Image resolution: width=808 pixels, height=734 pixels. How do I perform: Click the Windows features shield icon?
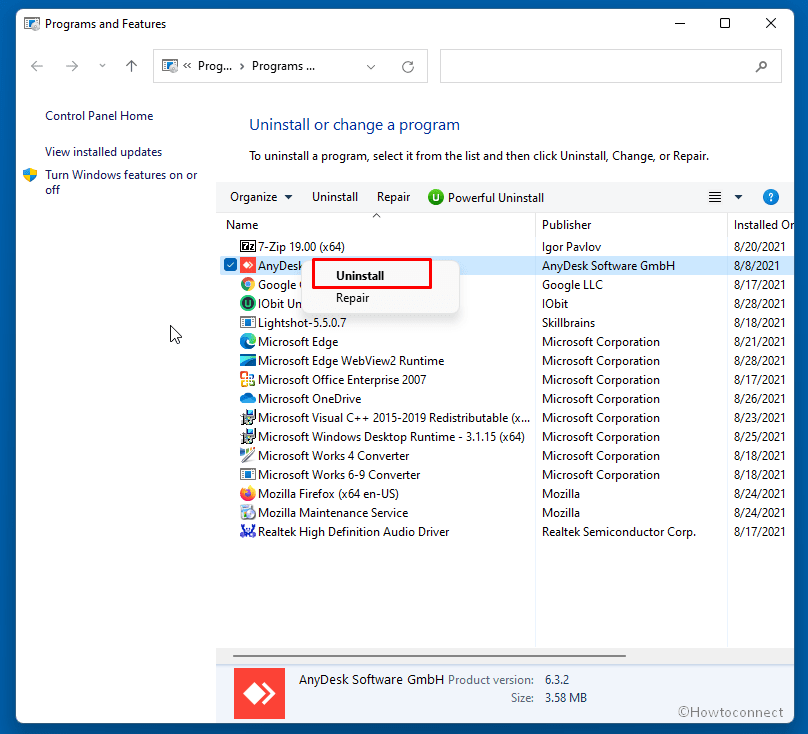(x=30, y=175)
